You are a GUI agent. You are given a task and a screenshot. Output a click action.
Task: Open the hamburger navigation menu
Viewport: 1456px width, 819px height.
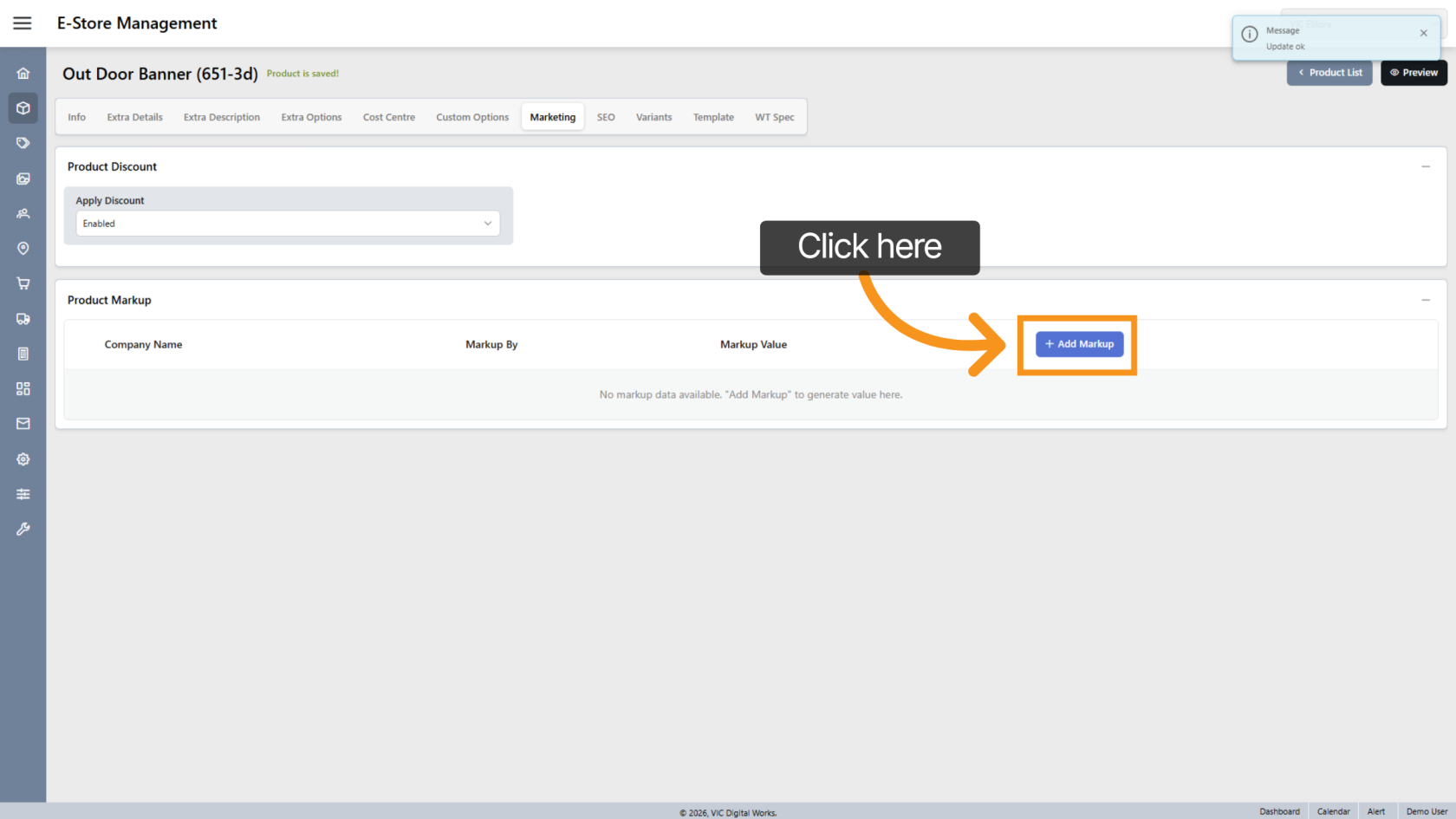pos(23,23)
